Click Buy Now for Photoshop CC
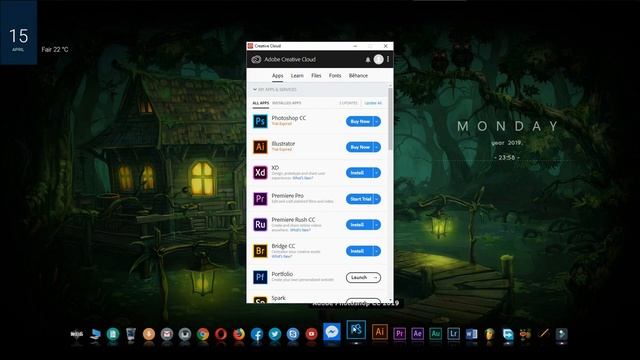640x360 pixels. point(360,121)
